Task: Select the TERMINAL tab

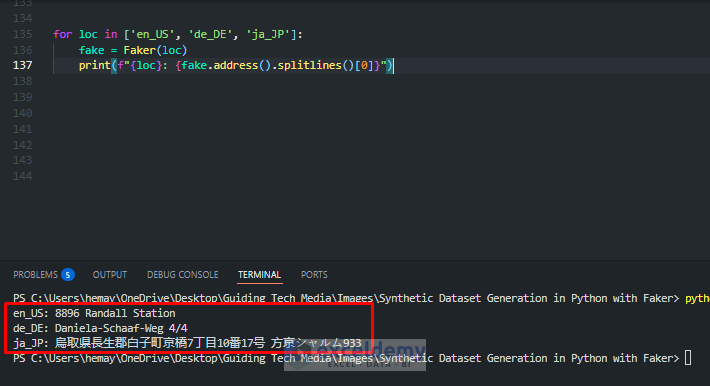Action: (259, 275)
